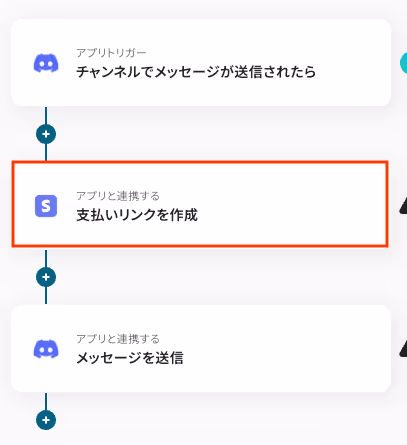The height and width of the screenshot is (445, 407).
Task: Select the top Discord trigger card
Action: [x=201, y=63]
